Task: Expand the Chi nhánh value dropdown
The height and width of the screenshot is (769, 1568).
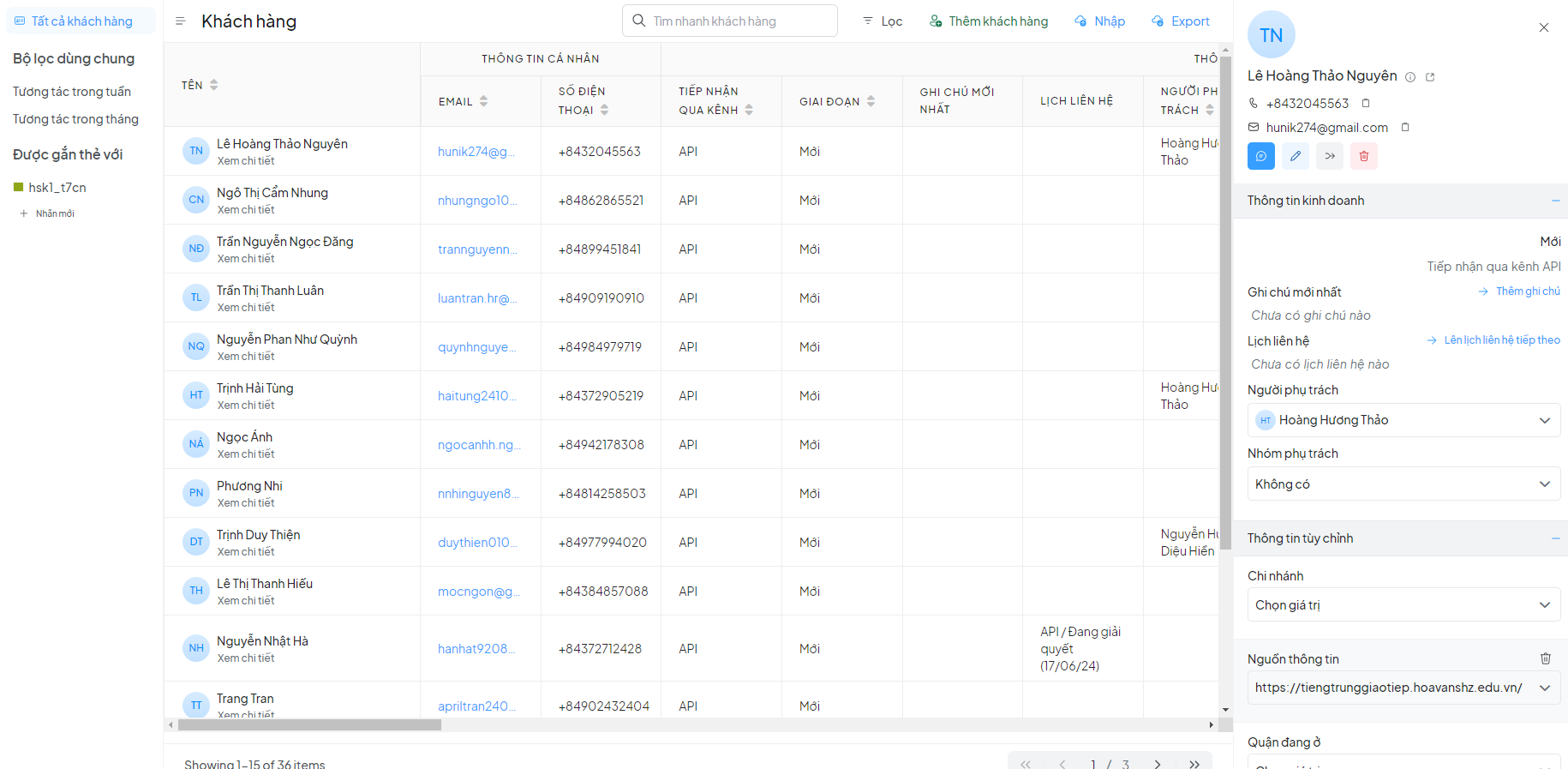Action: pos(1403,605)
